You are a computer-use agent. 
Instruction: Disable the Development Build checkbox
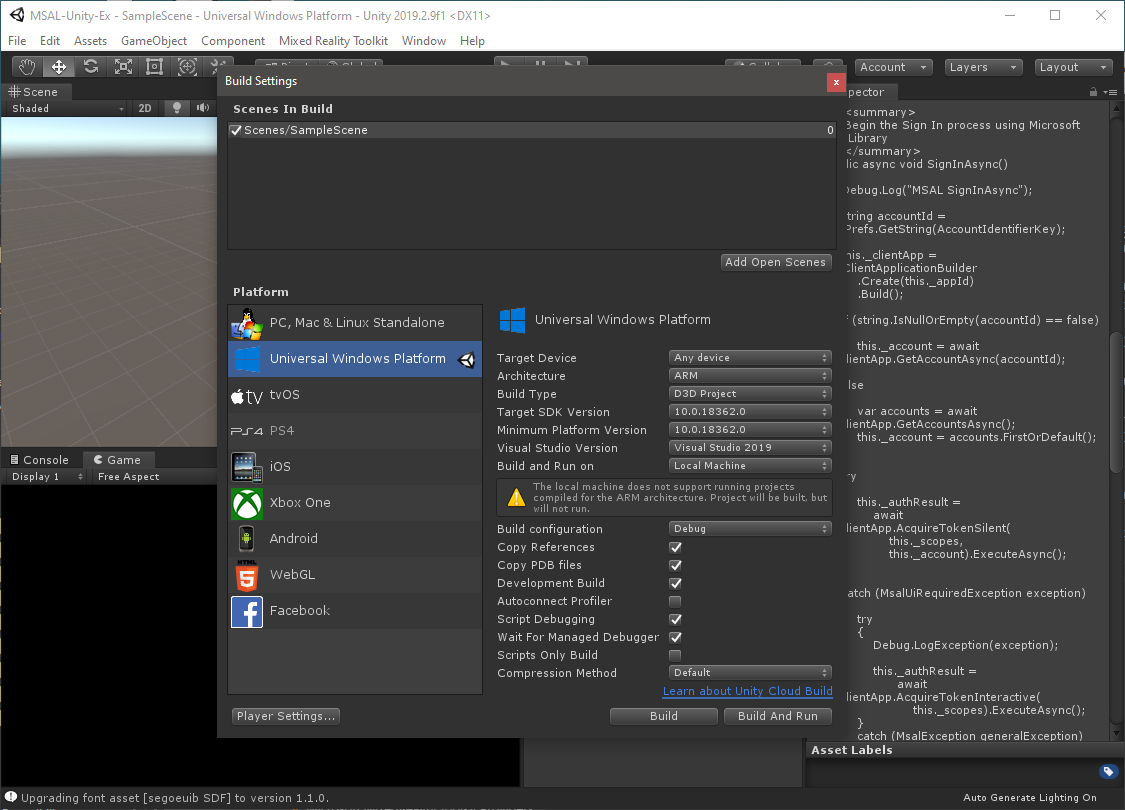click(675, 583)
